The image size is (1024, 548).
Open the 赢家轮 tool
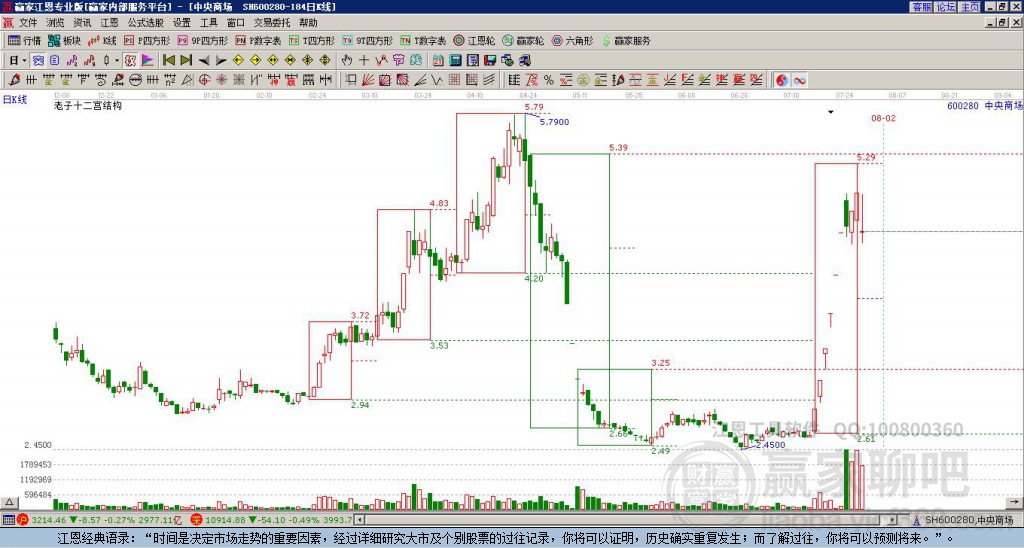coord(523,40)
